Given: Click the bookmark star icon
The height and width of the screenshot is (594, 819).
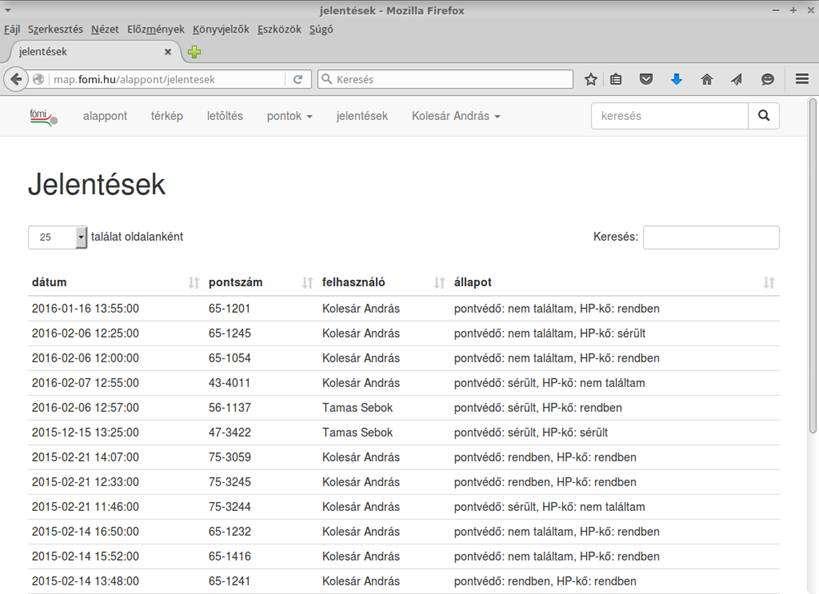Looking at the screenshot, I should [x=591, y=79].
